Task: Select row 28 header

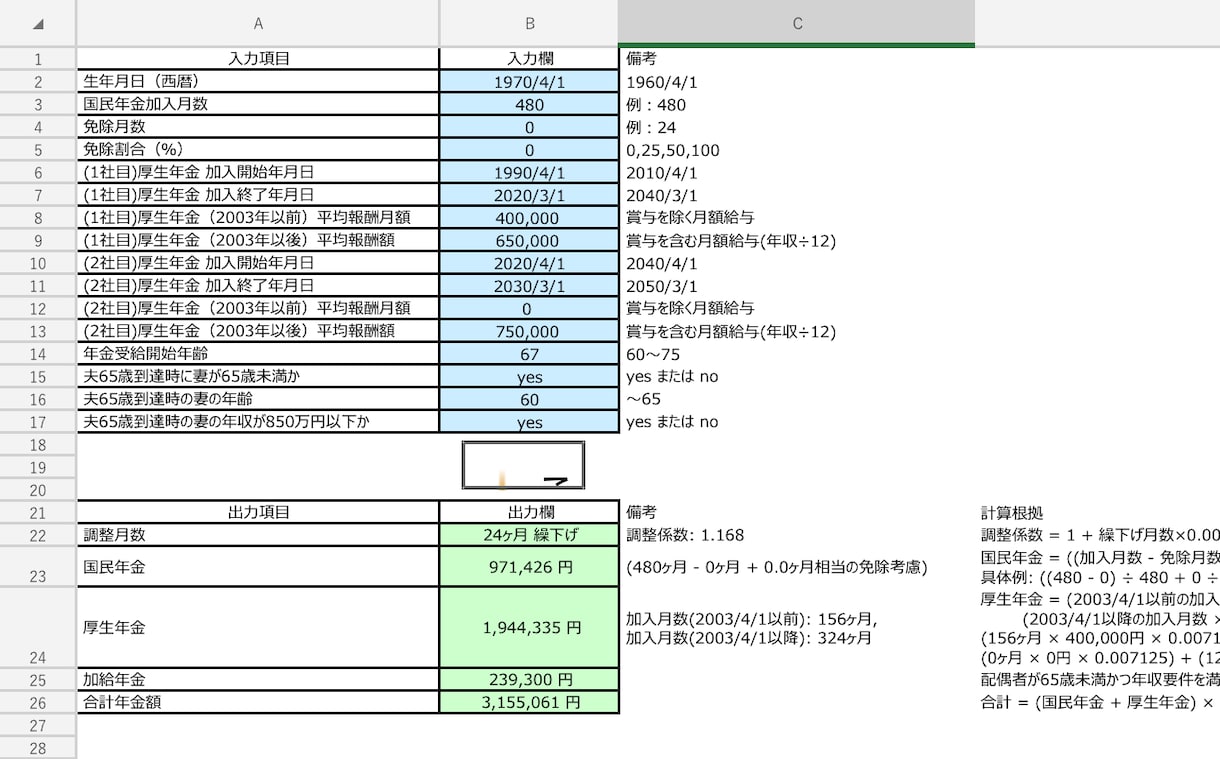Action: pyautogui.click(x=38, y=748)
